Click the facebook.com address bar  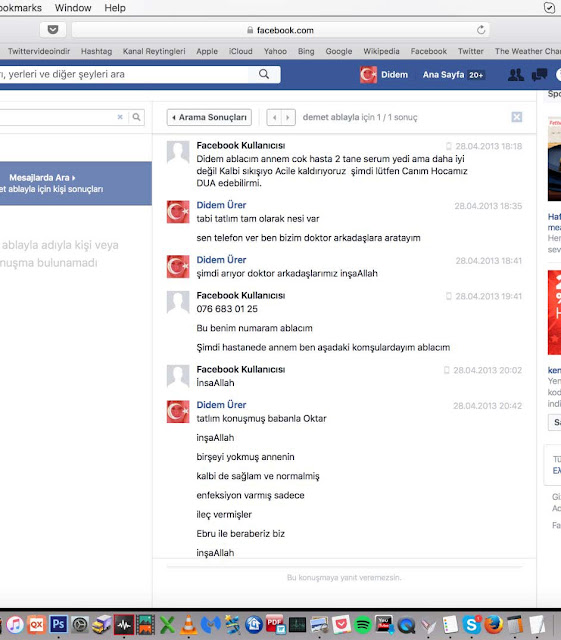[280, 30]
